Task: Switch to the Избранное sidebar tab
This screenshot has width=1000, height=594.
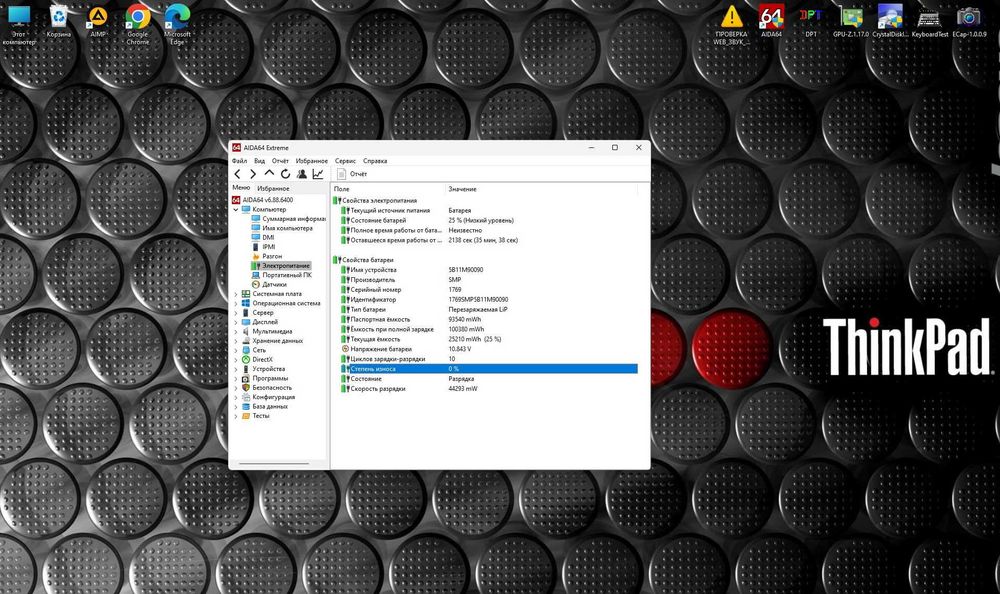Action: pos(273,188)
